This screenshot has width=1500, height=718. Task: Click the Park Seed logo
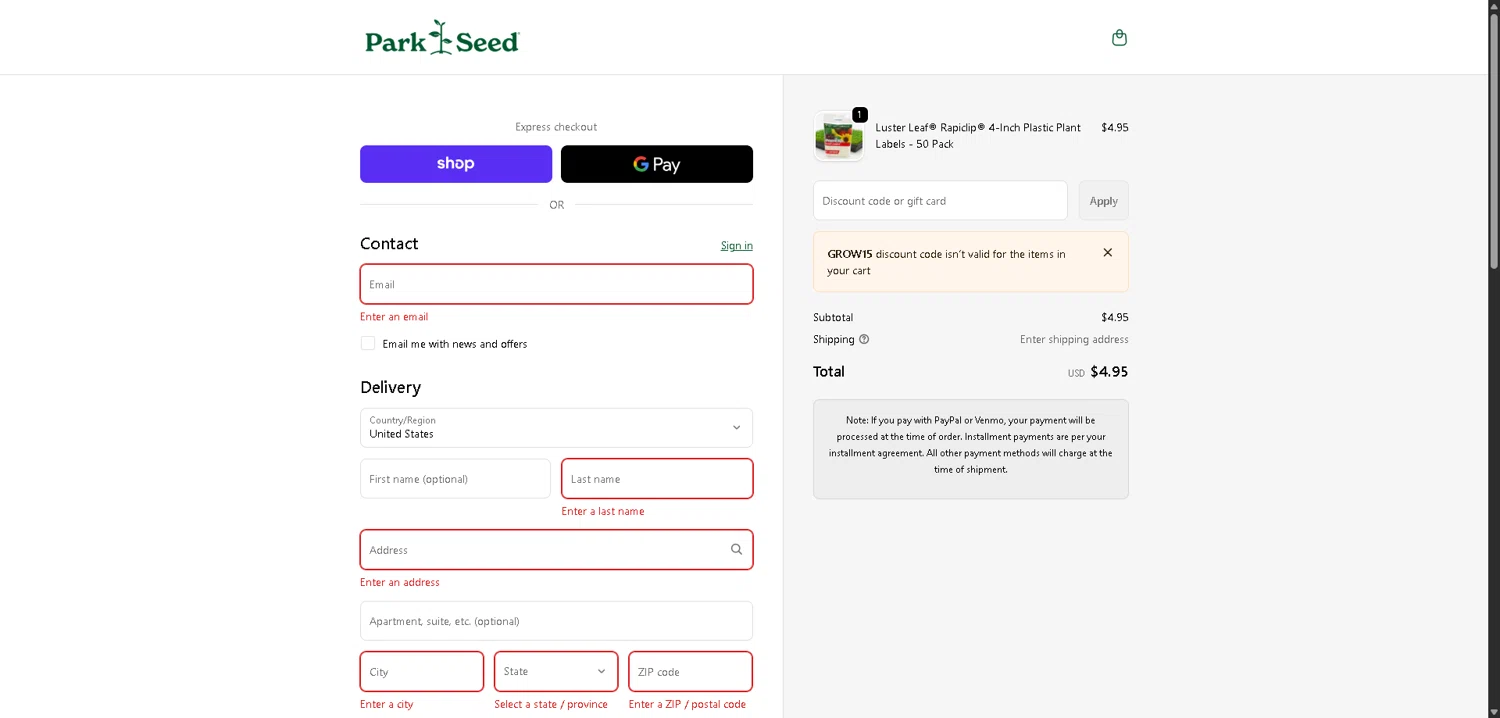pyautogui.click(x=442, y=38)
